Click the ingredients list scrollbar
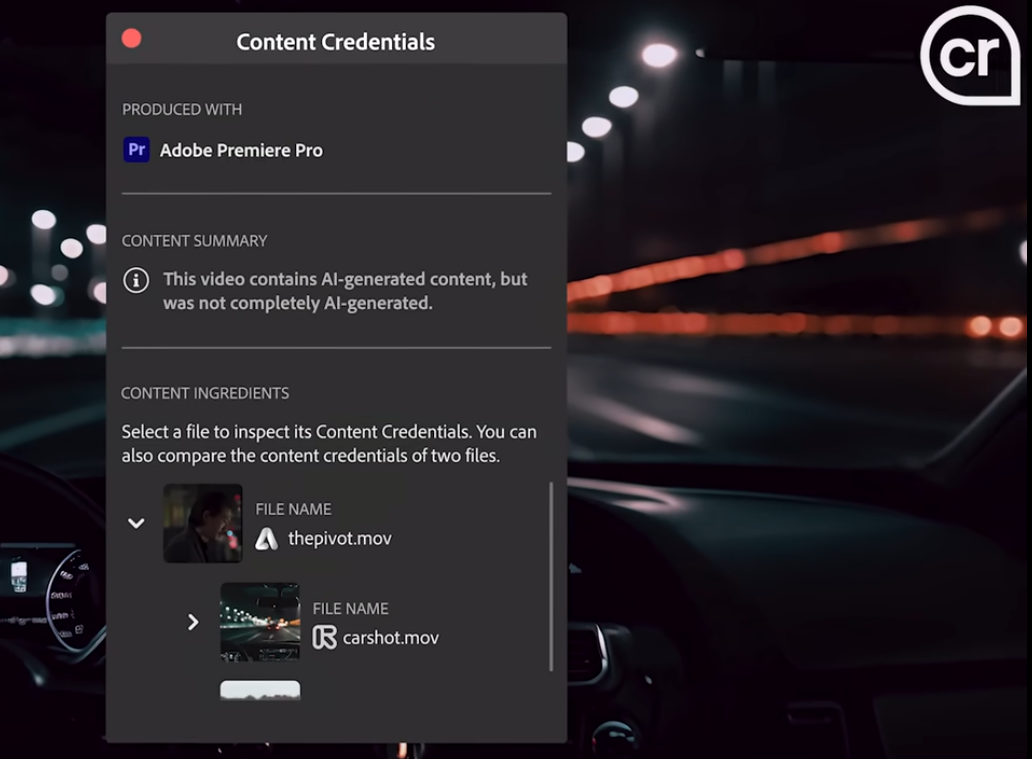This screenshot has height=759, width=1032. [551, 577]
